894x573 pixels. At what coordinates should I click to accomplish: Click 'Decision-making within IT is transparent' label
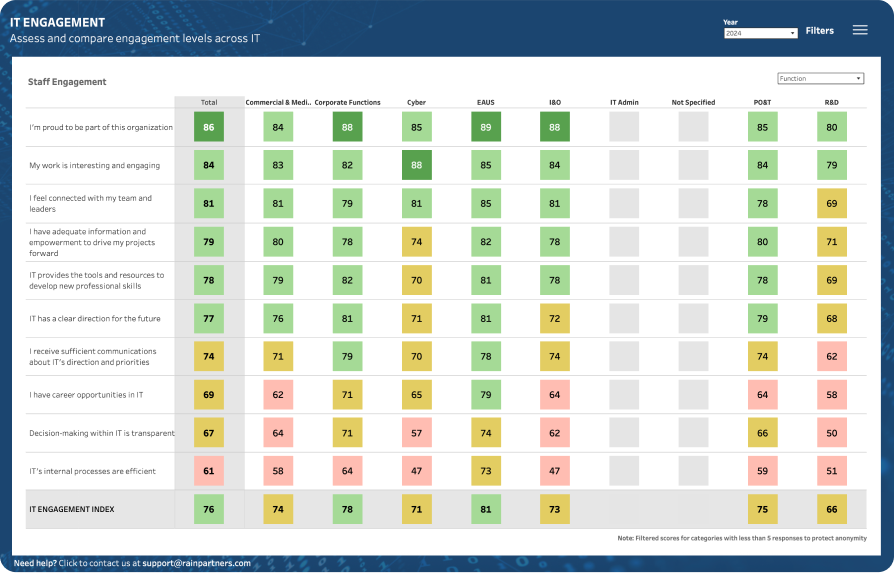point(101,433)
